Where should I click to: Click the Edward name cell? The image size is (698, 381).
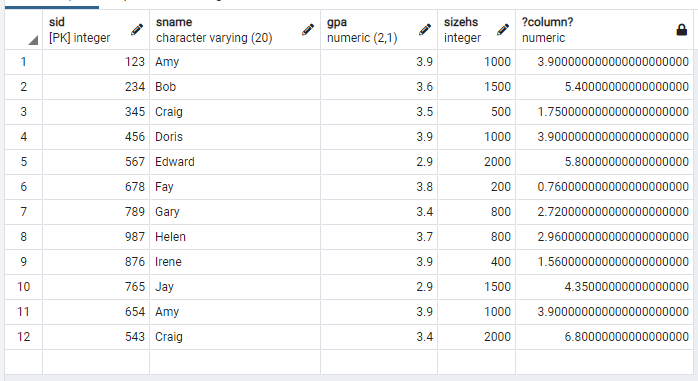pos(235,162)
